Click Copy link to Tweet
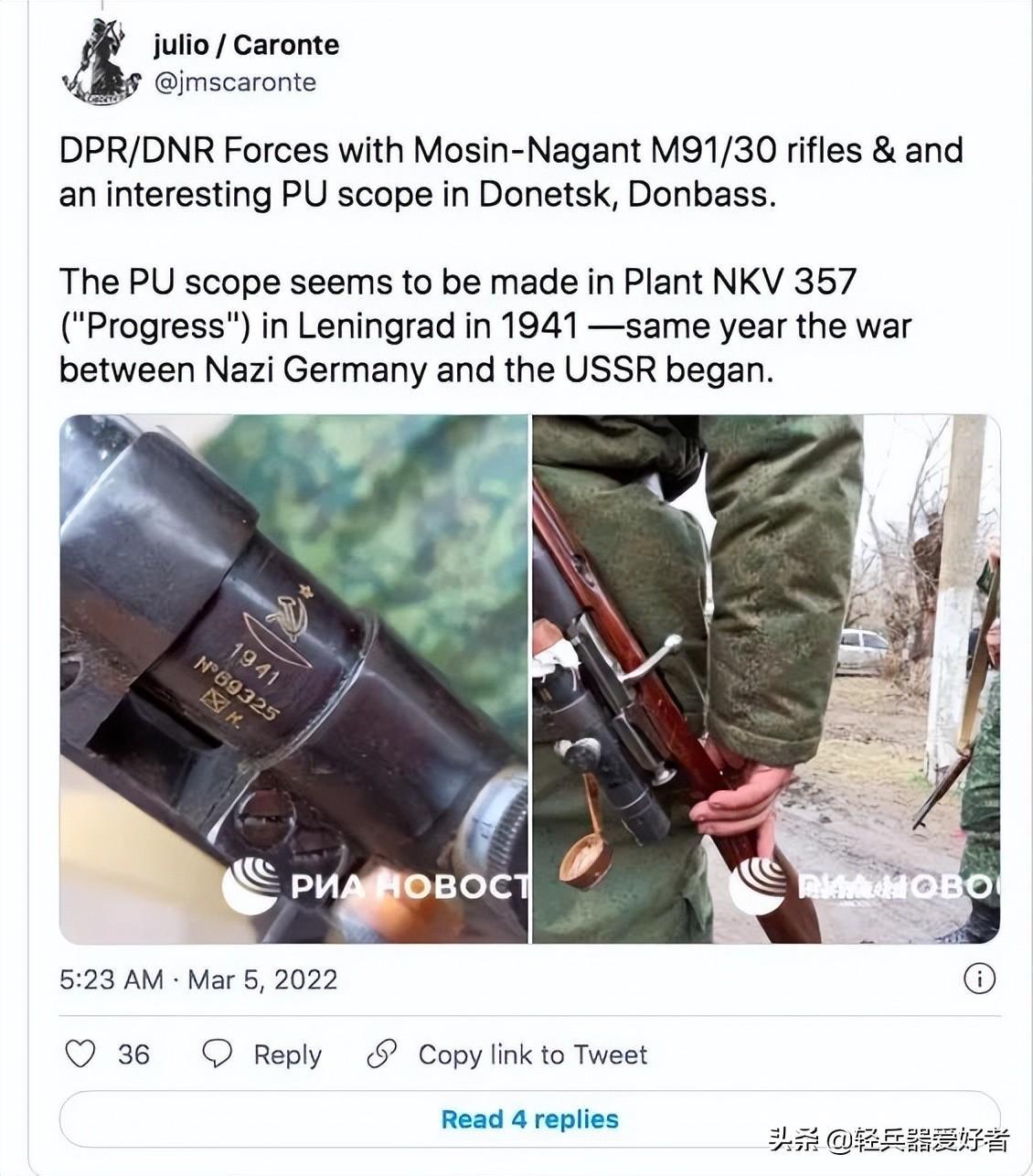Screen dimensions: 1033x1176 pyautogui.click(x=533, y=1054)
